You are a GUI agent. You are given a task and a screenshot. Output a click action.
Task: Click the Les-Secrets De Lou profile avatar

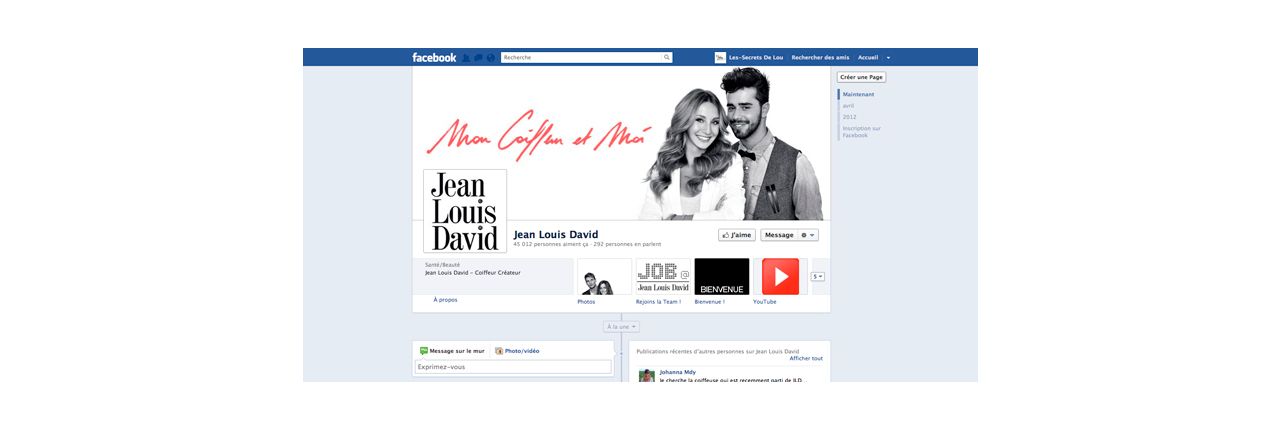coord(720,58)
